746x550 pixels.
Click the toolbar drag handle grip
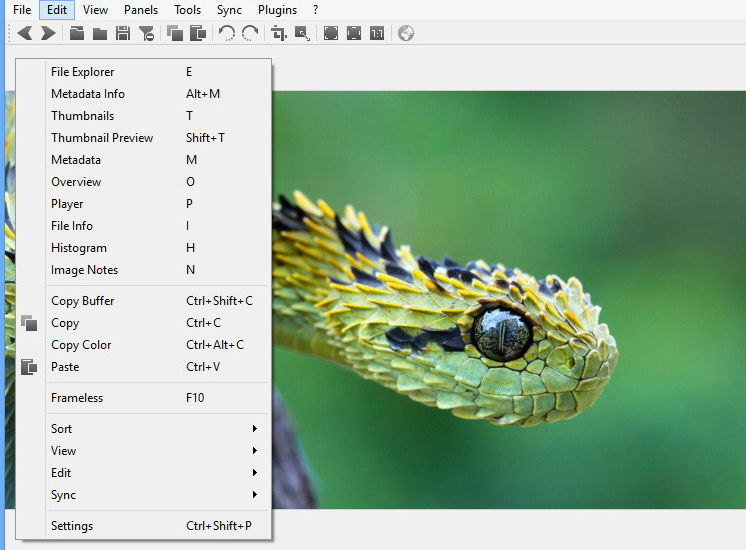coord(10,33)
